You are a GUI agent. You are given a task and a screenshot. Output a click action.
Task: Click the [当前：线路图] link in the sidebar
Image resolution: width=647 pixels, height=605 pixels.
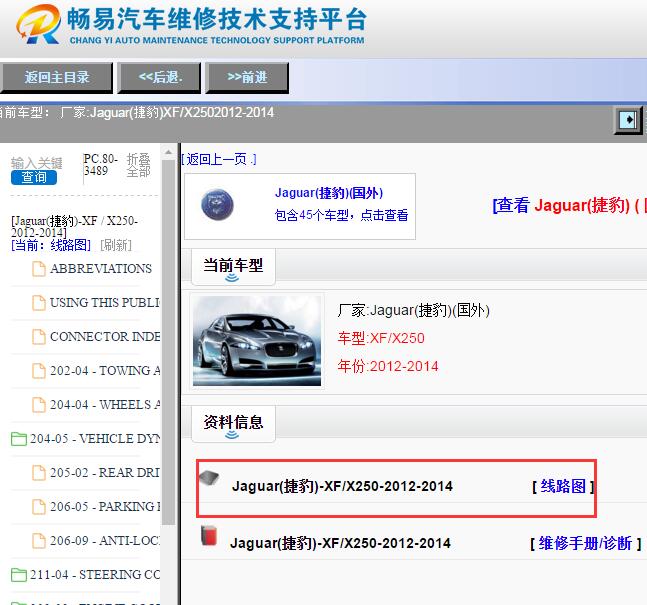click(x=51, y=245)
